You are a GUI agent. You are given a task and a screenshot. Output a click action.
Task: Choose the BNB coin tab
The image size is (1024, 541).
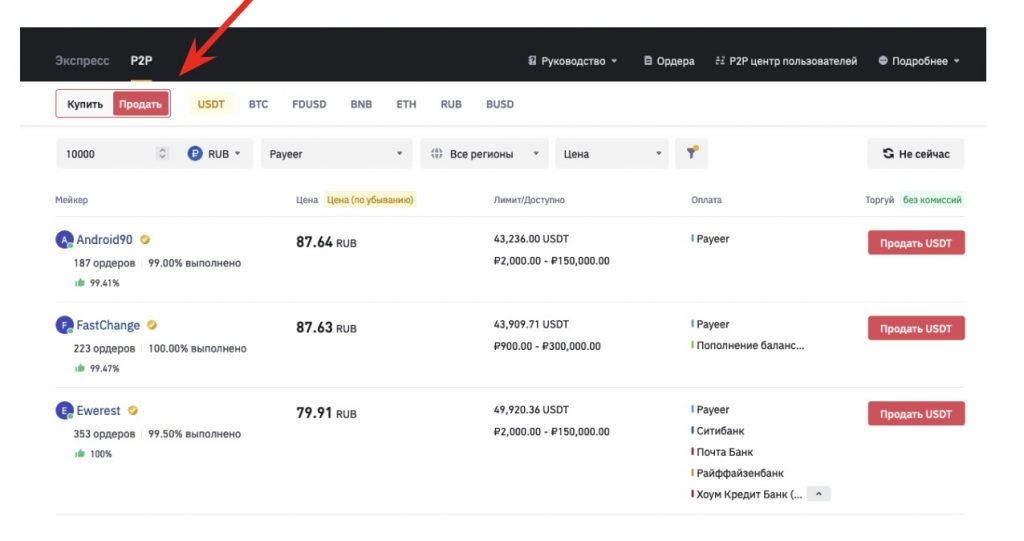[x=361, y=104]
